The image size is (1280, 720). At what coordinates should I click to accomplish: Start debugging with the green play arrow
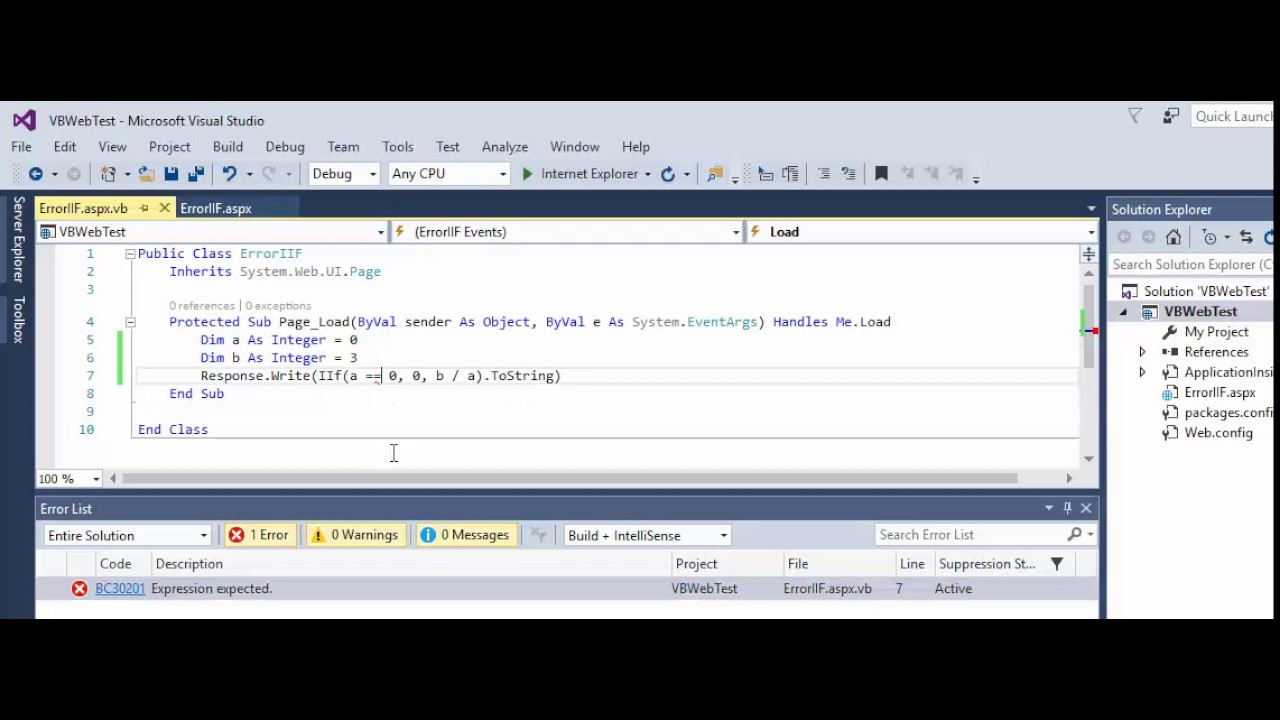point(527,174)
